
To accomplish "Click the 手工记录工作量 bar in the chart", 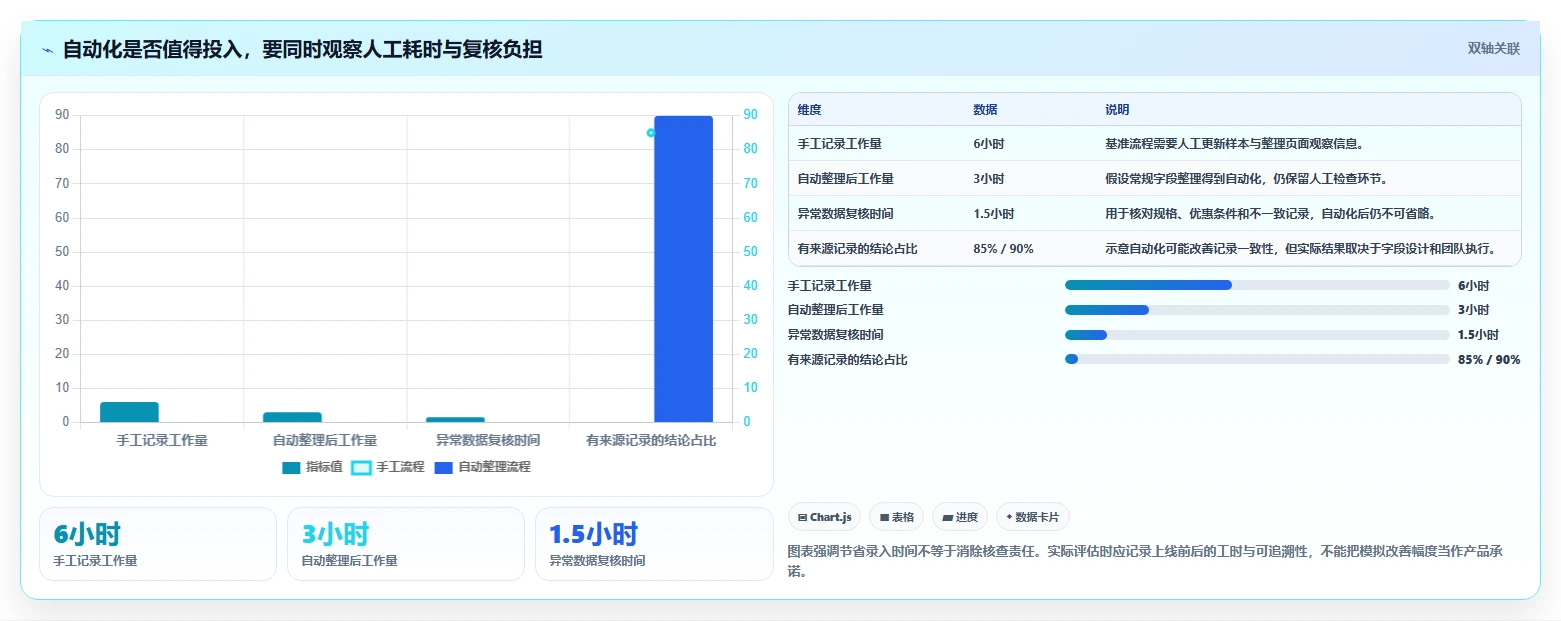I will [130, 412].
